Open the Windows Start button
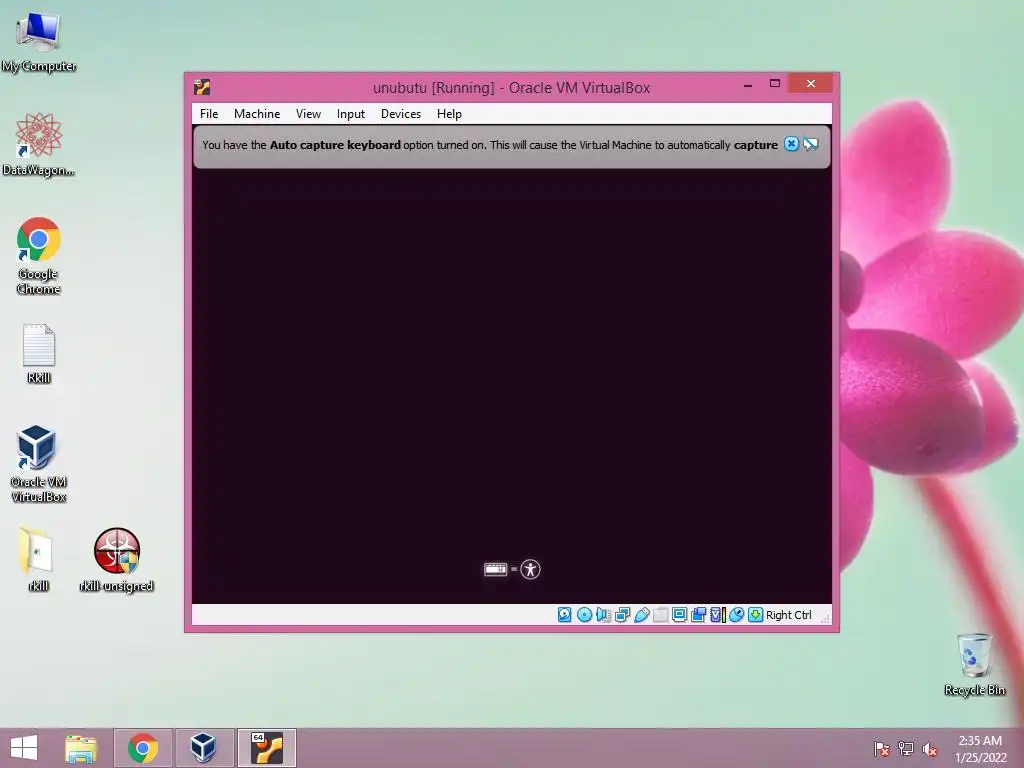1024x768 pixels. tap(24, 748)
